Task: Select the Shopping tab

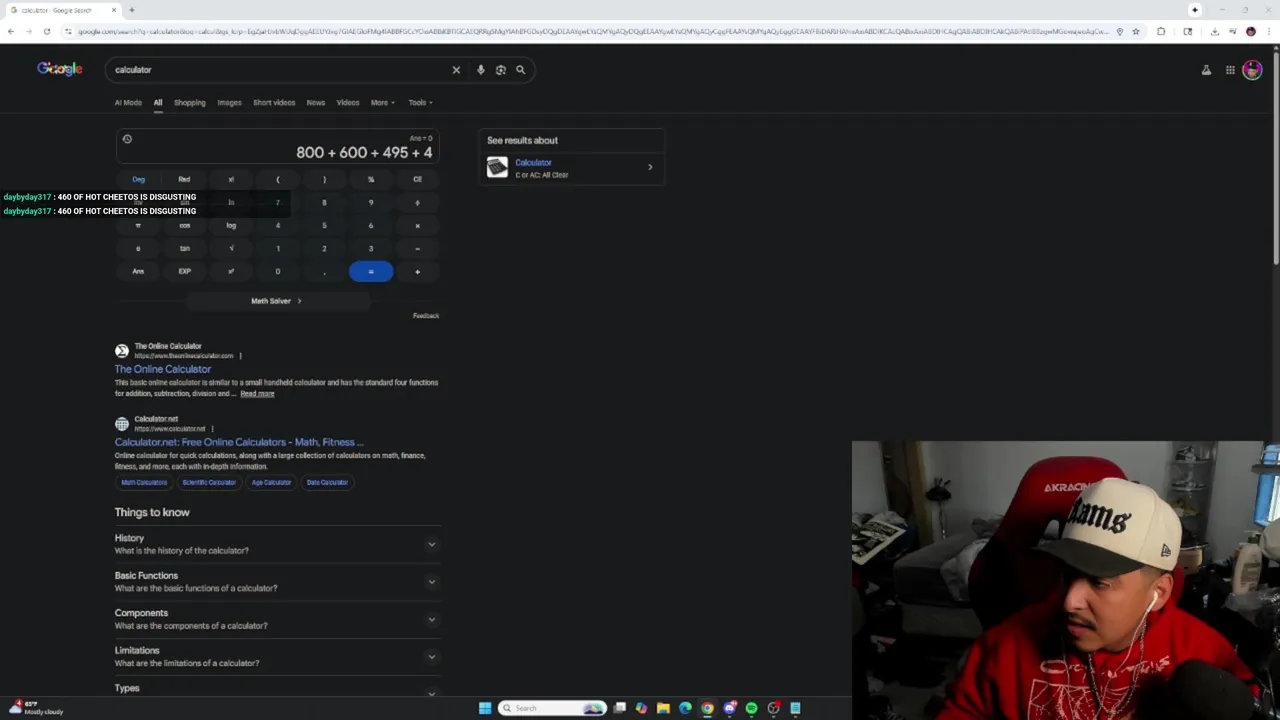Action: point(189,102)
